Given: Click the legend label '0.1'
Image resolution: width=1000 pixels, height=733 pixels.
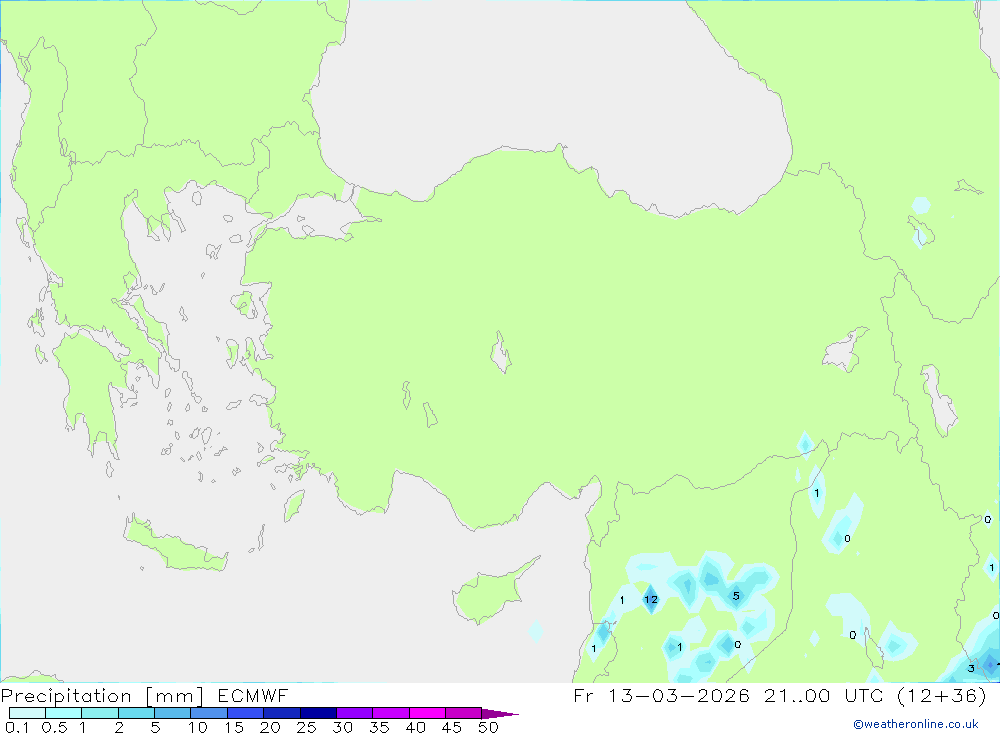Looking at the screenshot, I should coord(17,727).
